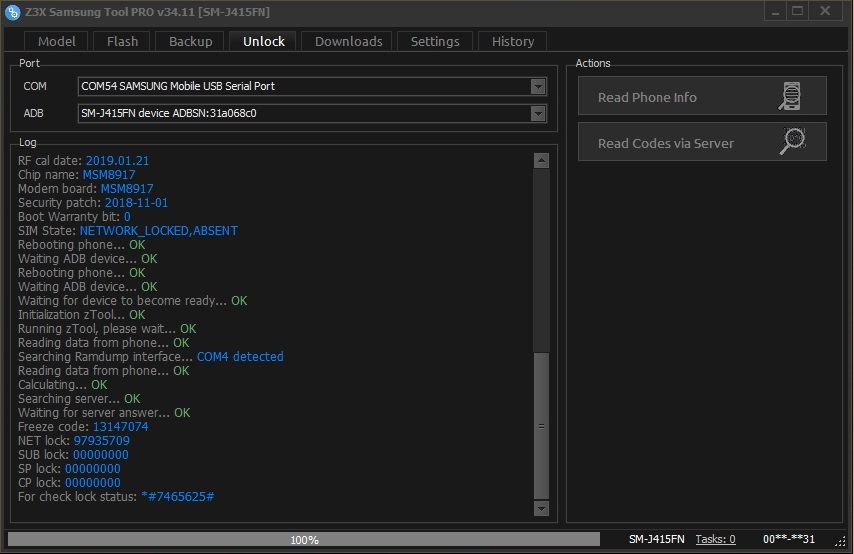Click the Z3X app logo icon
The width and height of the screenshot is (854, 554).
tap(13, 12)
